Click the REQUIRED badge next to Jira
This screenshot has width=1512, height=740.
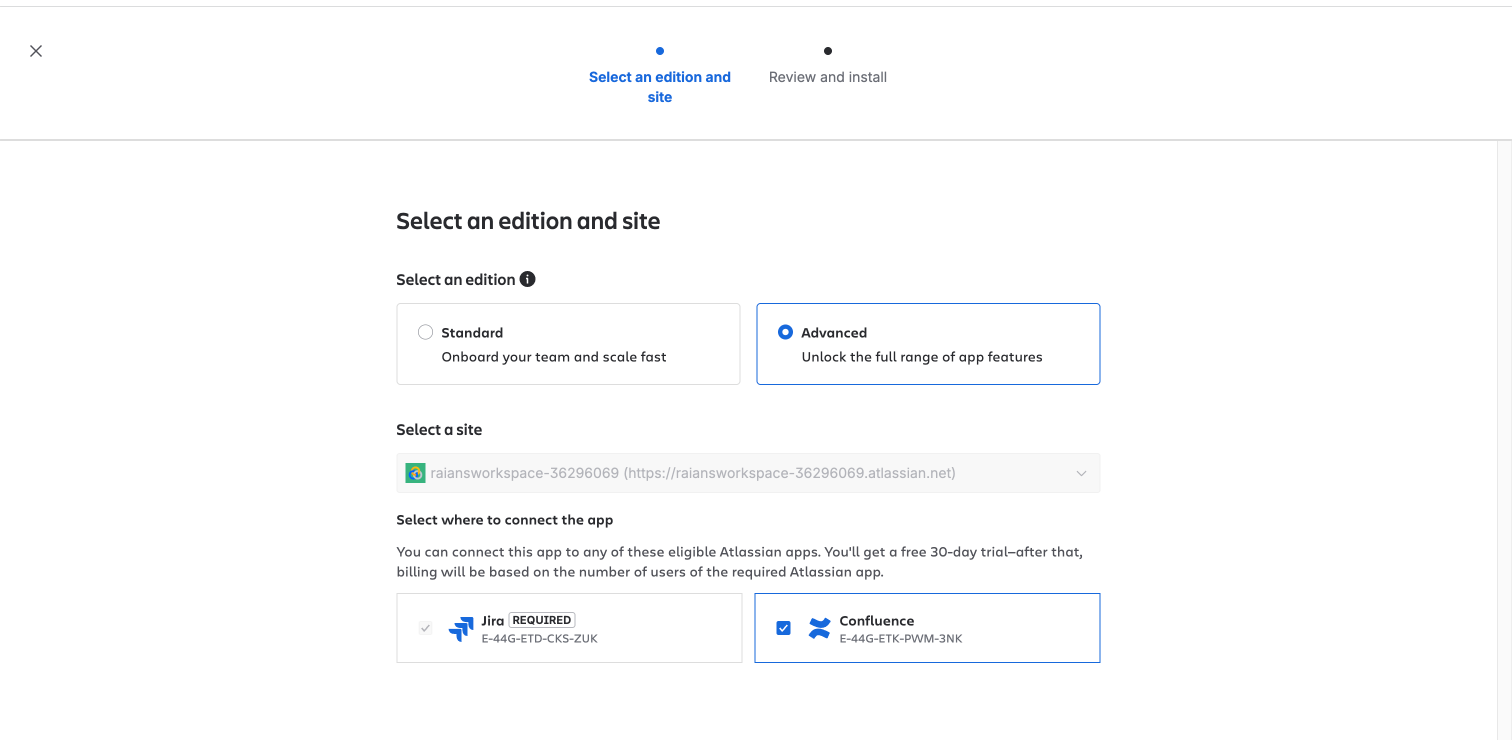541,619
